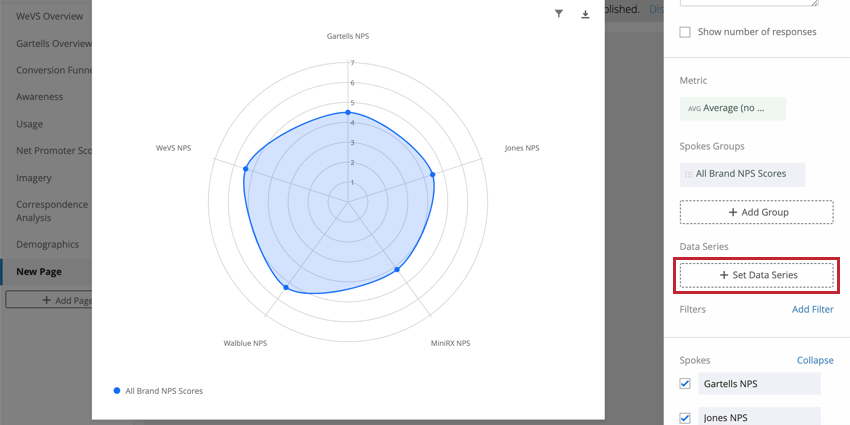The height and width of the screenshot is (425, 850).
Task: Uncheck the Jones NPS spoke checkbox
Action: tap(685, 418)
